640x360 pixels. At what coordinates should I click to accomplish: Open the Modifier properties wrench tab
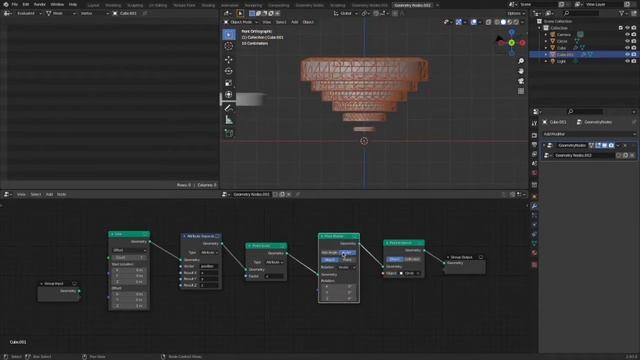pyautogui.click(x=534, y=206)
